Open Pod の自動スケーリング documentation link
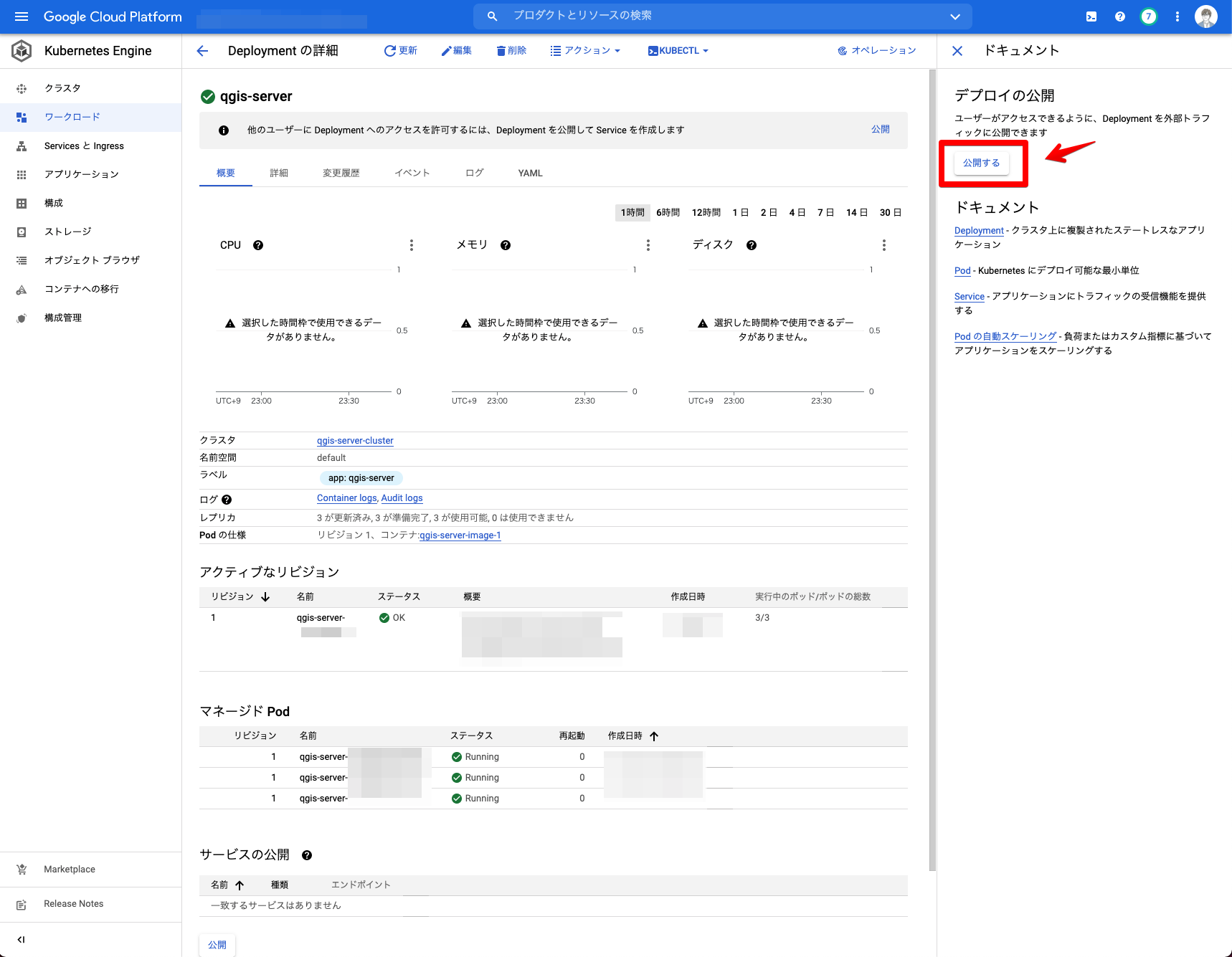 tap(1005, 336)
